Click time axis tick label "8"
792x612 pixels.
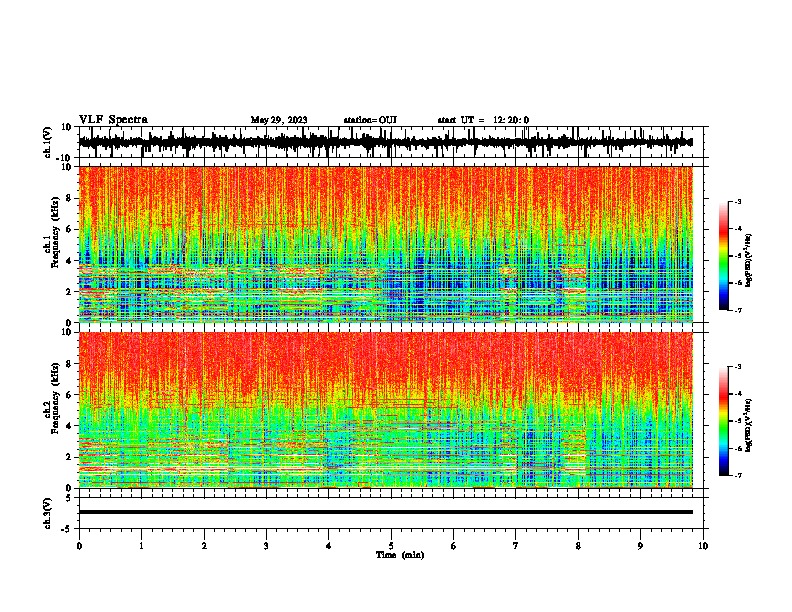(578, 546)
